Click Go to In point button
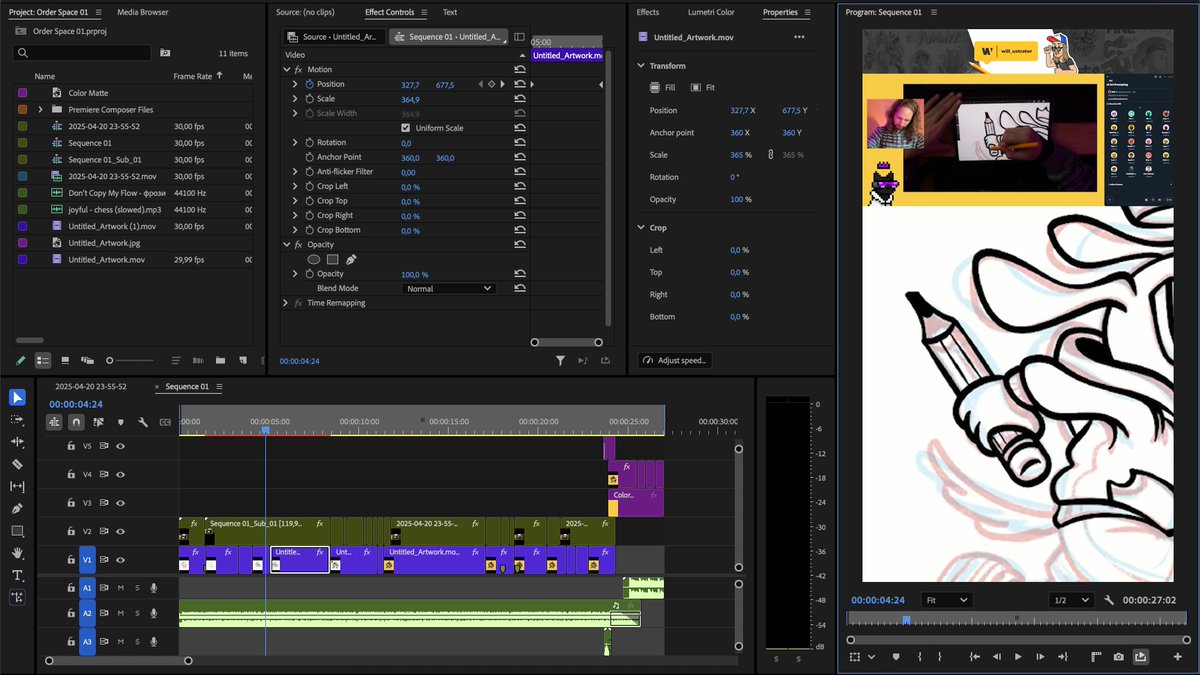Viewport: 1200px width, 675px height. 975,657
